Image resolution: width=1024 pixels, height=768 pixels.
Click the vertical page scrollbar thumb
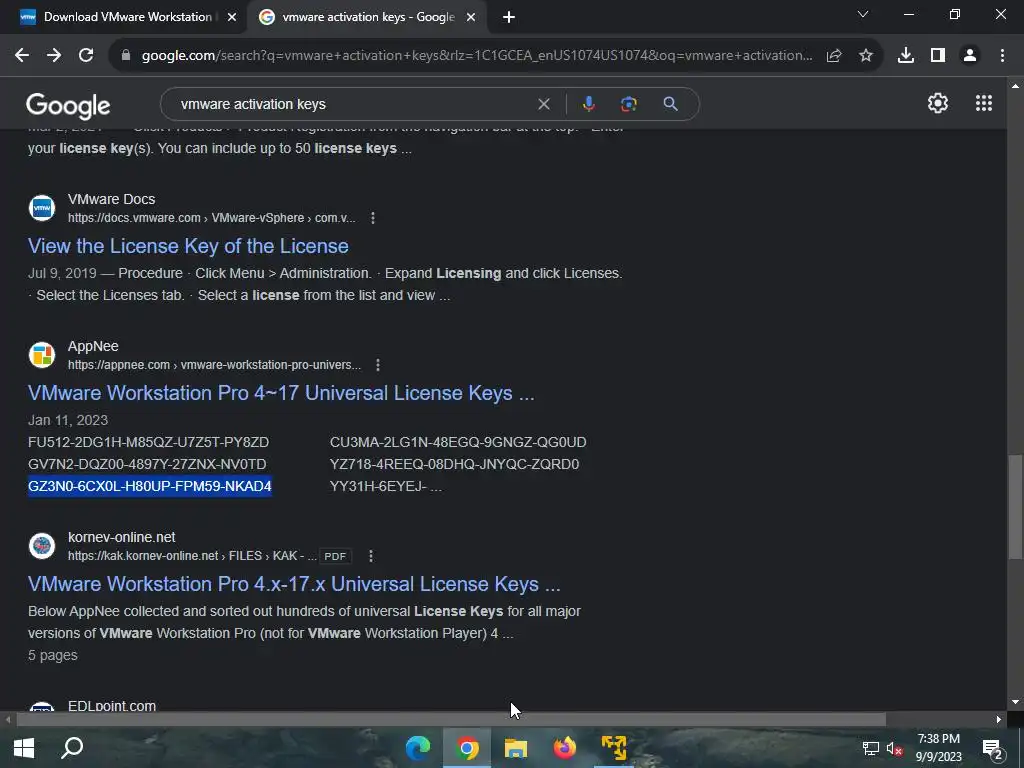(1014, 507)
